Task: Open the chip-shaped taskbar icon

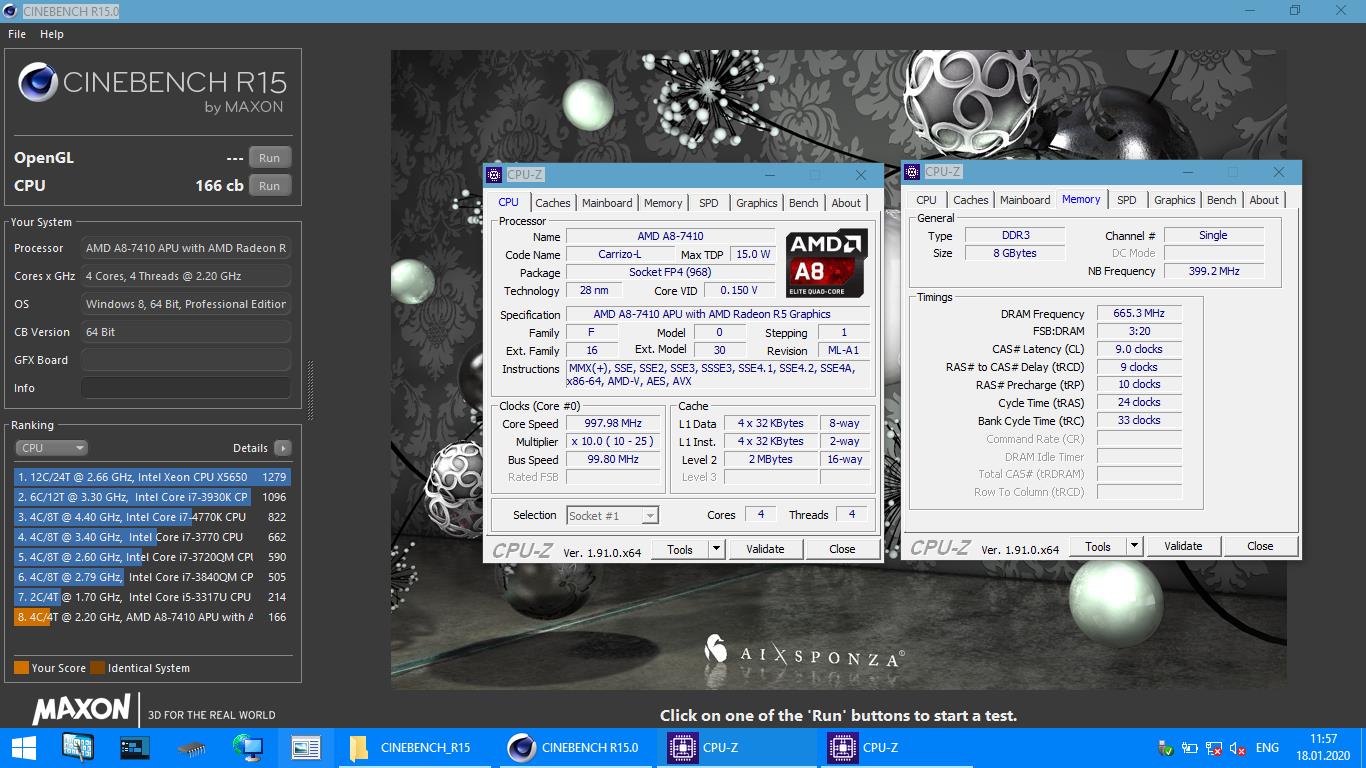Action: click(x=191, y=747)
